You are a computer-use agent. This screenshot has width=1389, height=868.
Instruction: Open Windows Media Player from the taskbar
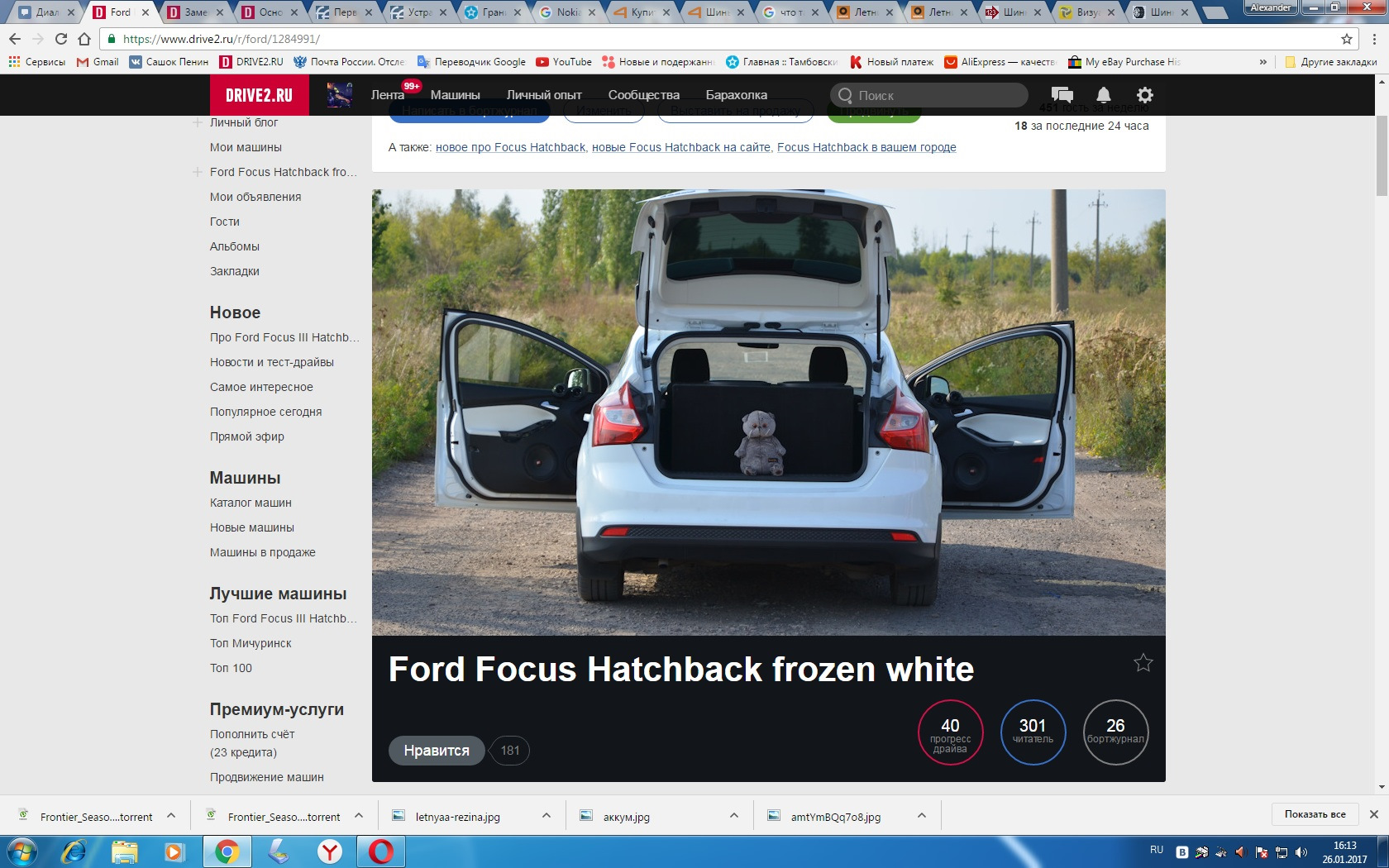click(x=174, y=851)
